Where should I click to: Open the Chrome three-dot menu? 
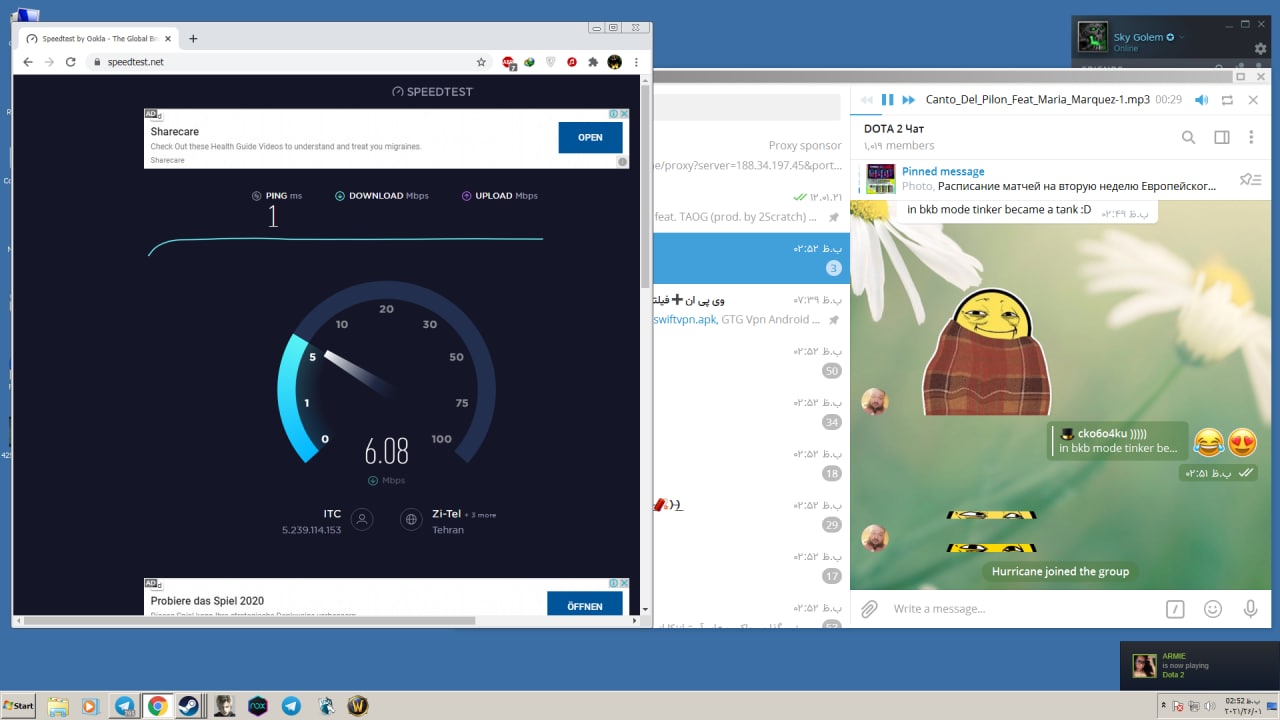tap(636, 62)
